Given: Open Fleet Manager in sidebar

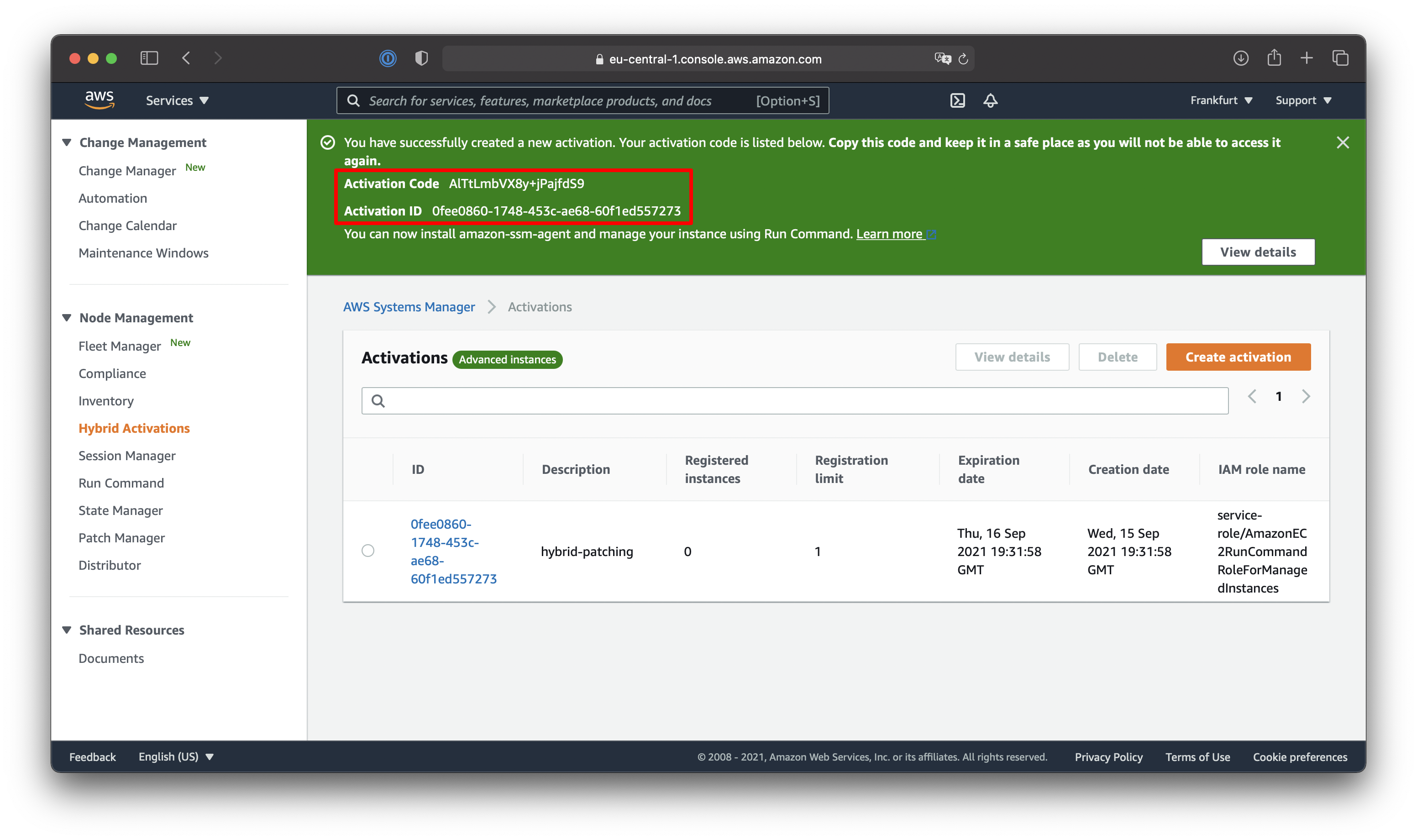Looking at the screenshot, I should 120,346.
